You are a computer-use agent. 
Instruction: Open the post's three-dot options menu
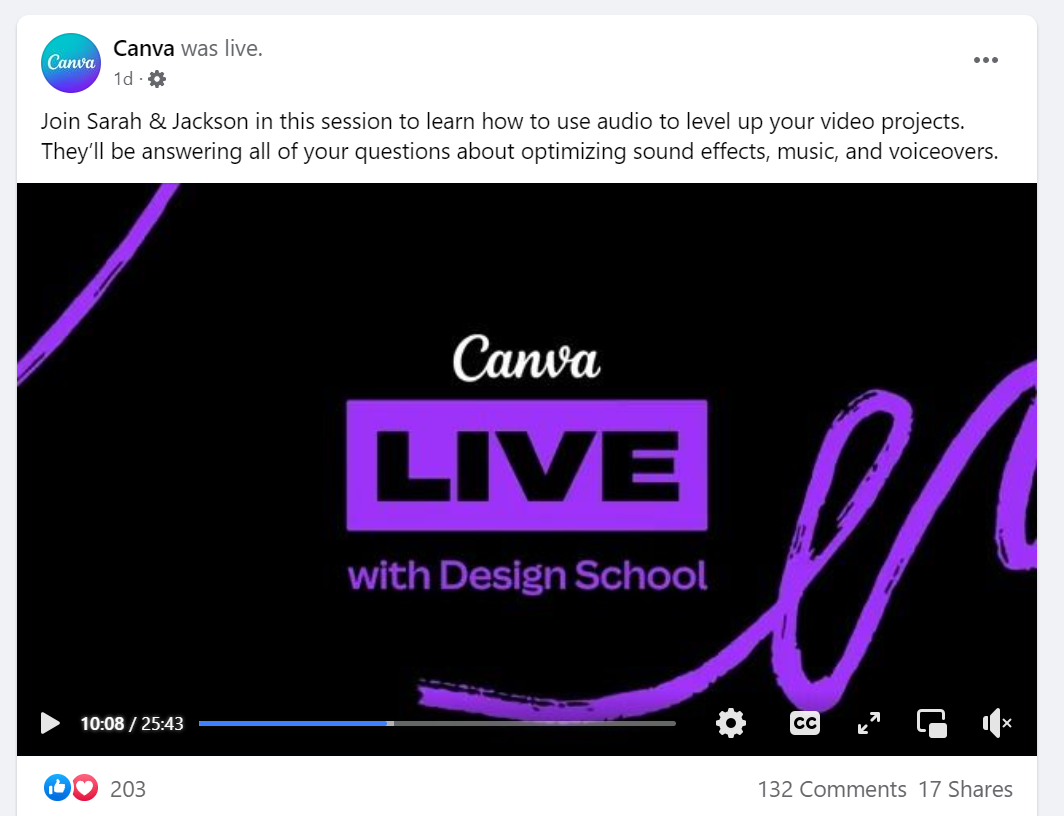pyautogui.click(x=985, y=60)
